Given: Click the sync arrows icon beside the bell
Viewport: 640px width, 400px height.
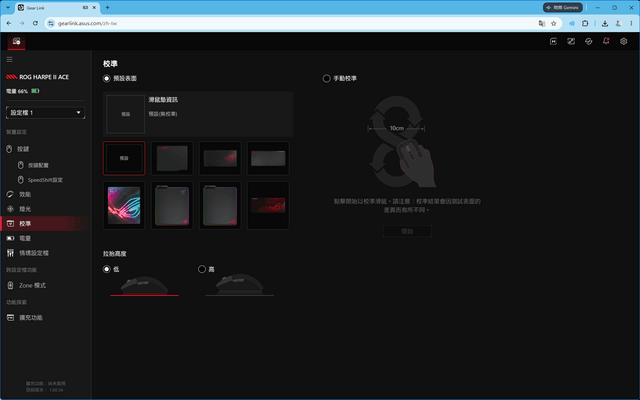Looking at the screenshot, I should click(x=589, y=41).
